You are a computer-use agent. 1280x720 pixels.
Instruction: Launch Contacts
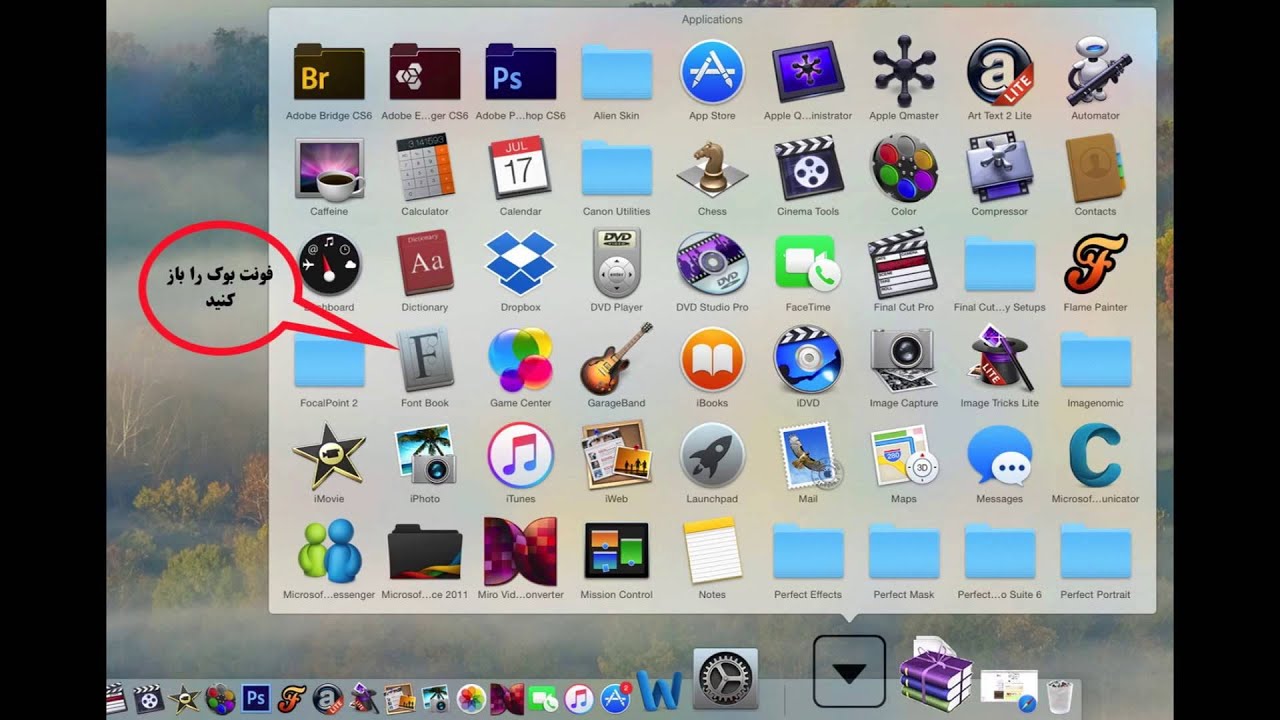pos(1096,168)
